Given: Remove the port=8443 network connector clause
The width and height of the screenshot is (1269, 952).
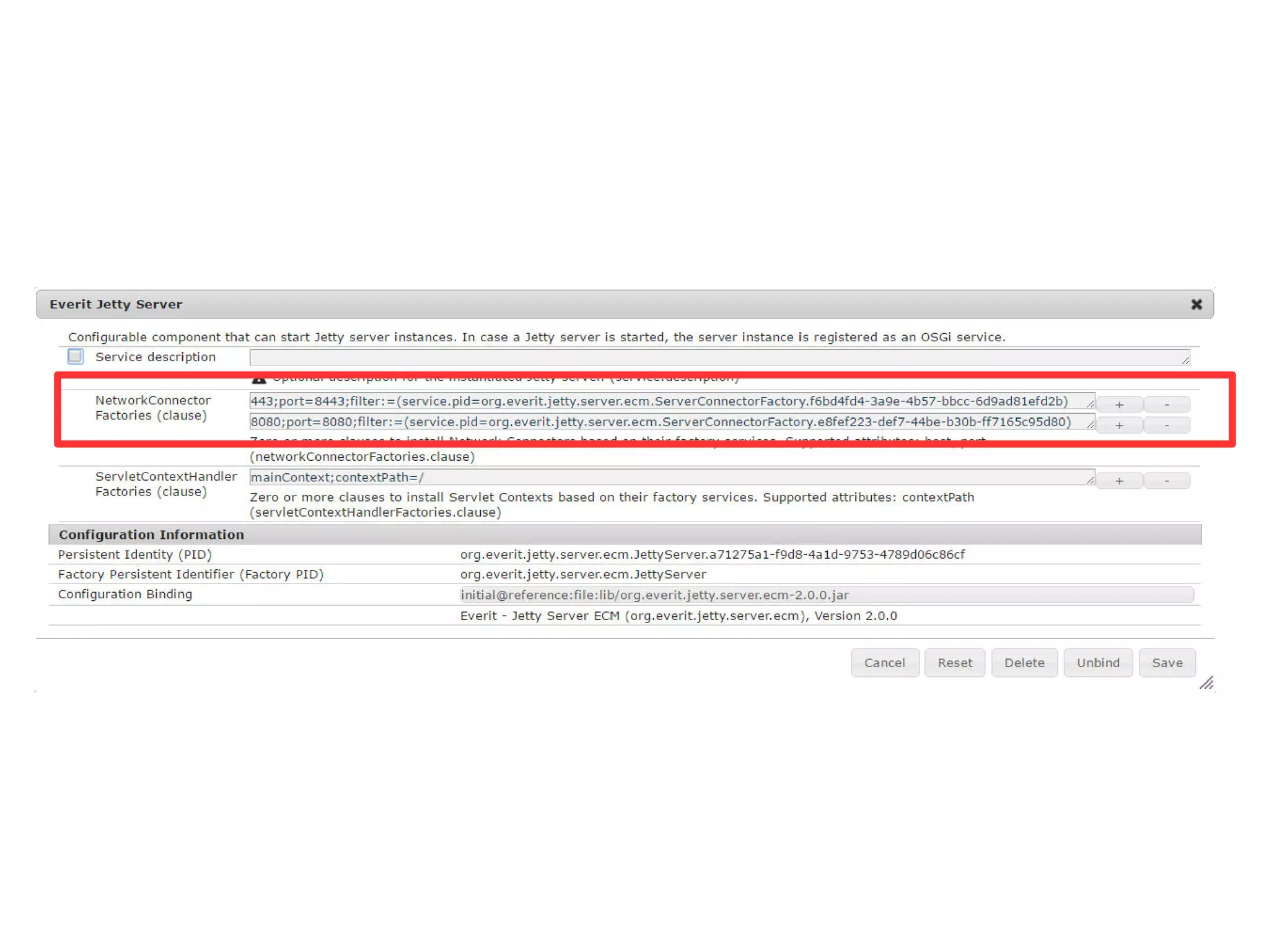Looking at the screenshot, I should click(1166, 404).
